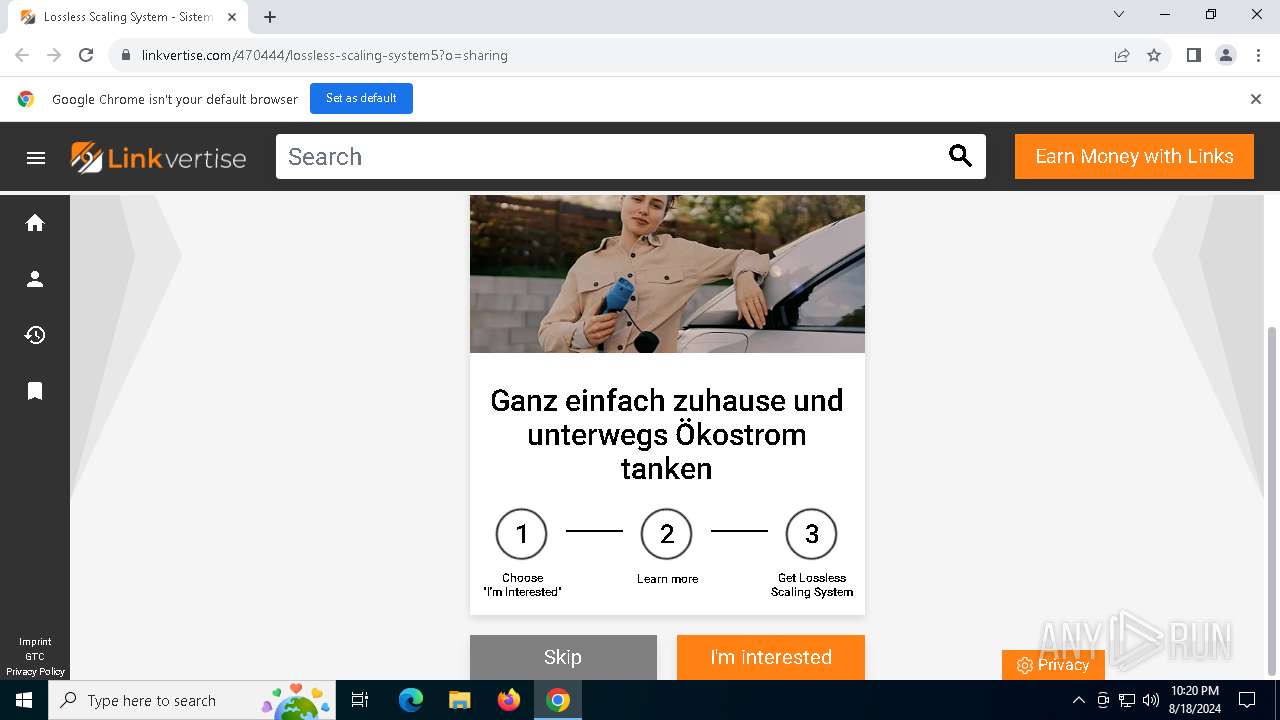1280x720 pixels.
Task: Close the Lossless Scaling System tab
Action: pyautogui.click(x=232, y=17)
